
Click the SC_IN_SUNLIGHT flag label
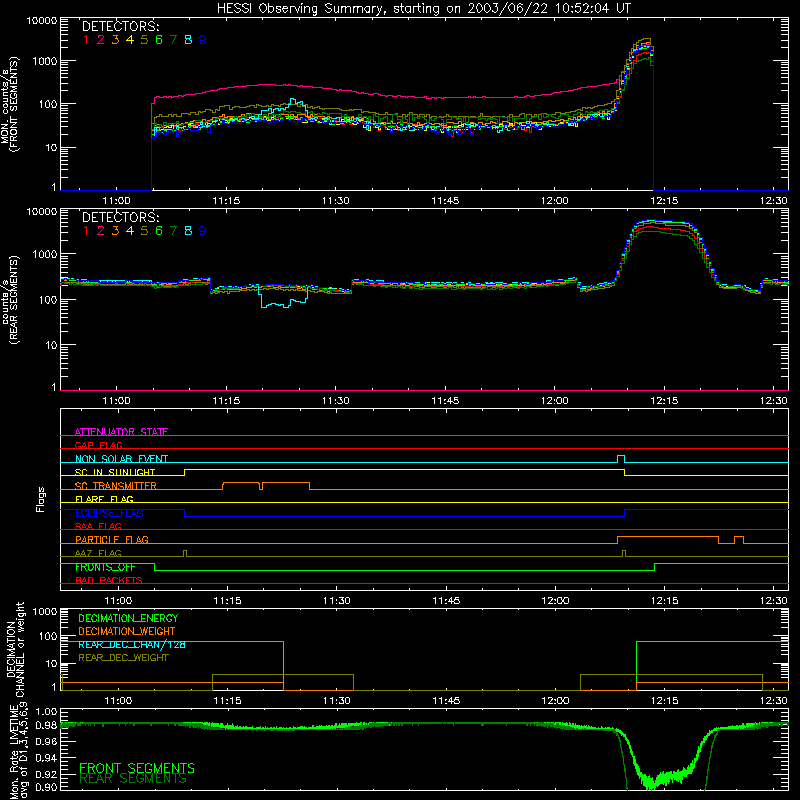click(115, 472)
